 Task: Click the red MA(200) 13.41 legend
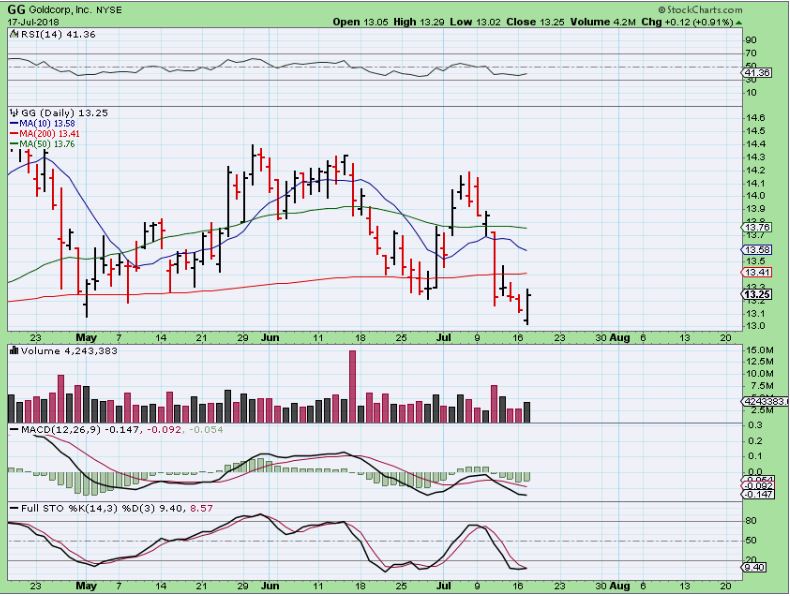(45, 134)
